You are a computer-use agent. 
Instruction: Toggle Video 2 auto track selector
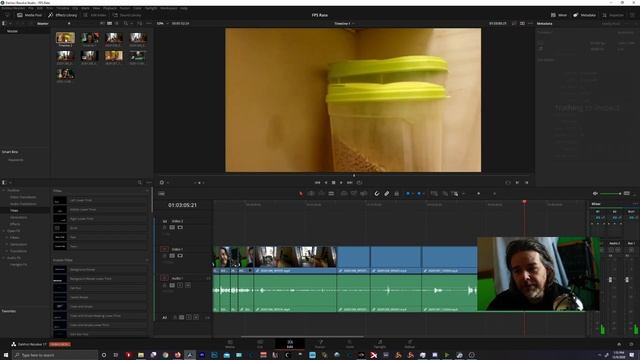[172, 227]
